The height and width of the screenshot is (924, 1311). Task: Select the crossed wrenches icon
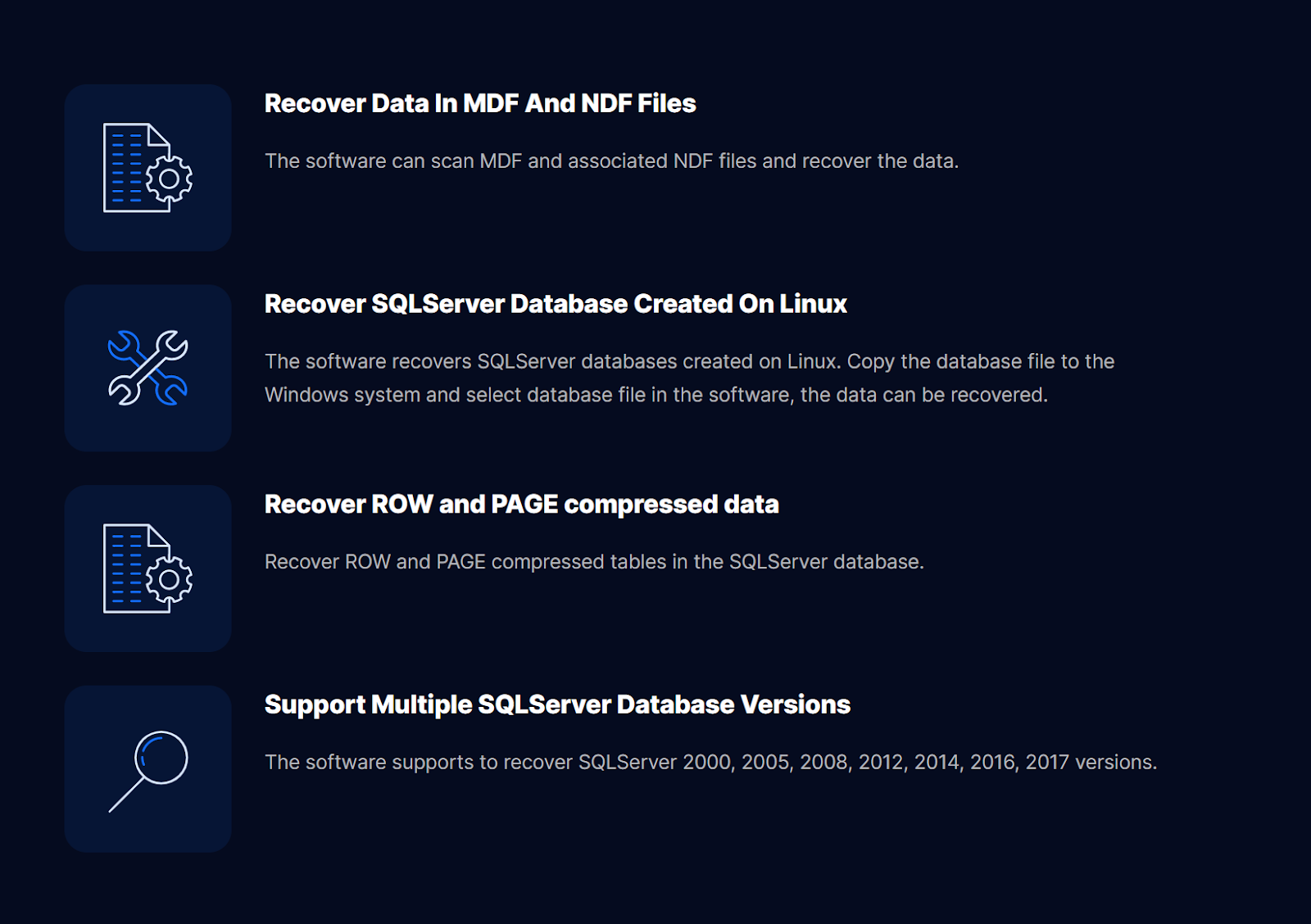tap(147, 368)
